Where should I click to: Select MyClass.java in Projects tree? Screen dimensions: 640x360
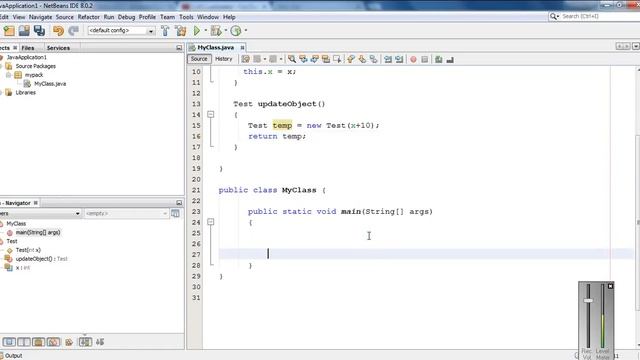click(x=50, y=84)
